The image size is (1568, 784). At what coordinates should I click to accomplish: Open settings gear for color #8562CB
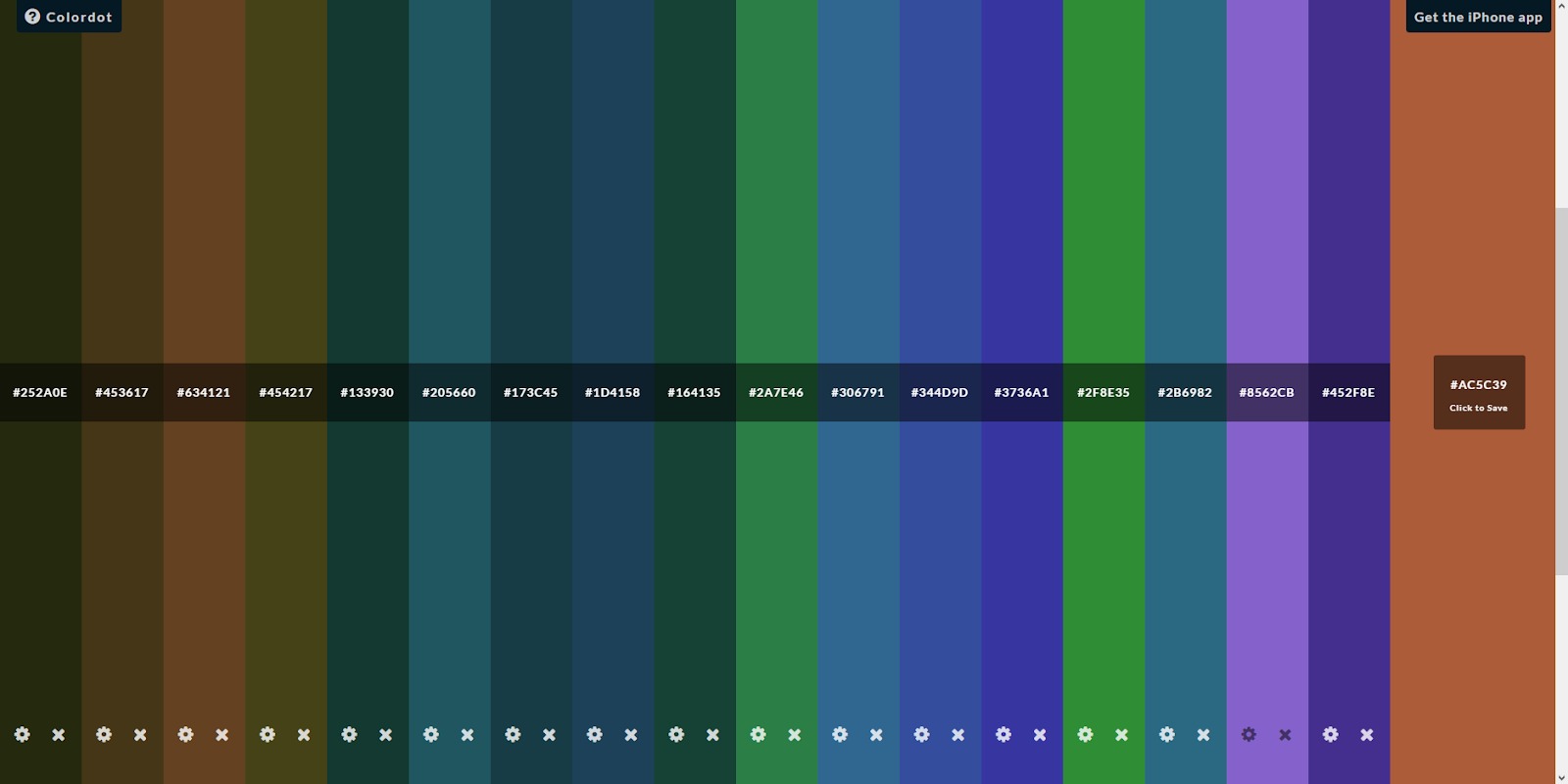(x=1249, y=734)
